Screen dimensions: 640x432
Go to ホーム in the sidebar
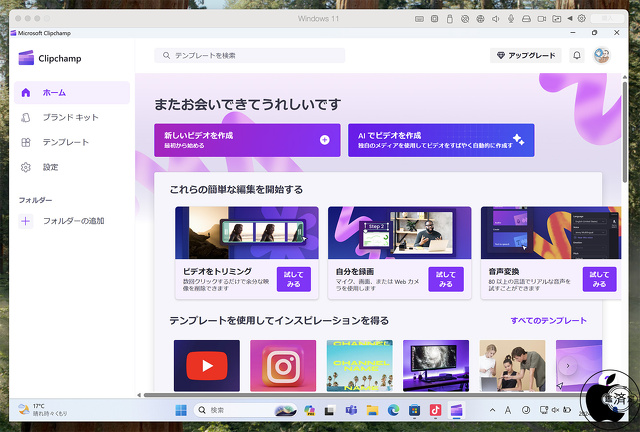pyautogui.click(x=72, y=93)
